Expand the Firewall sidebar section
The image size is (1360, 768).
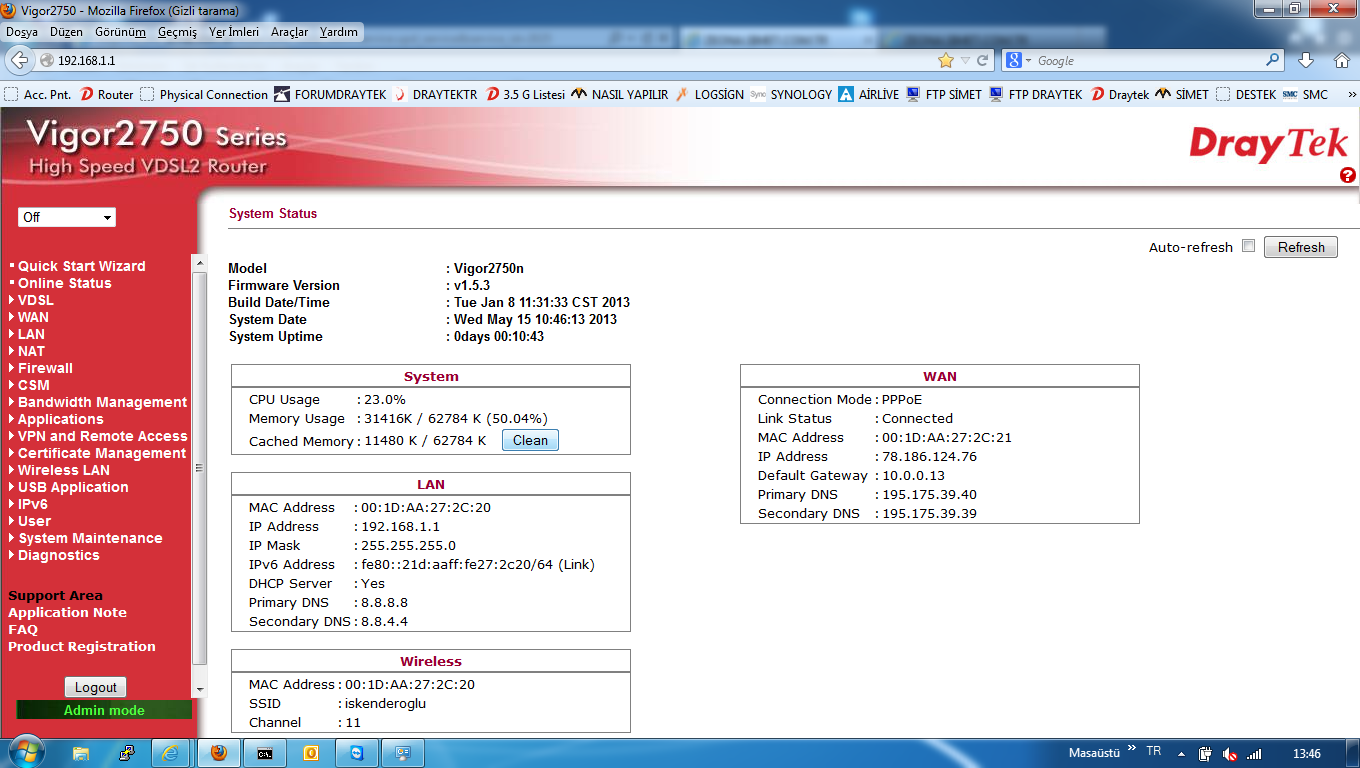click(45, 368)
